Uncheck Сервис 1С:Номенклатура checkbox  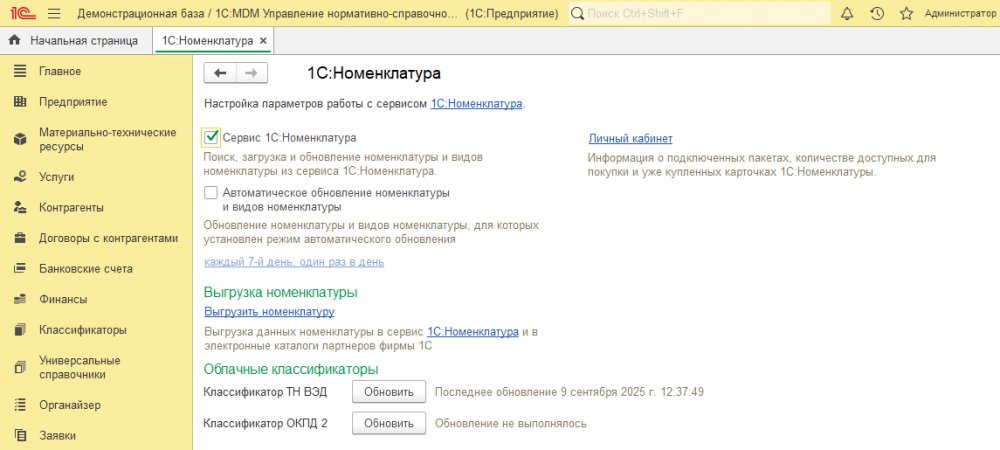tap(211, 137)
